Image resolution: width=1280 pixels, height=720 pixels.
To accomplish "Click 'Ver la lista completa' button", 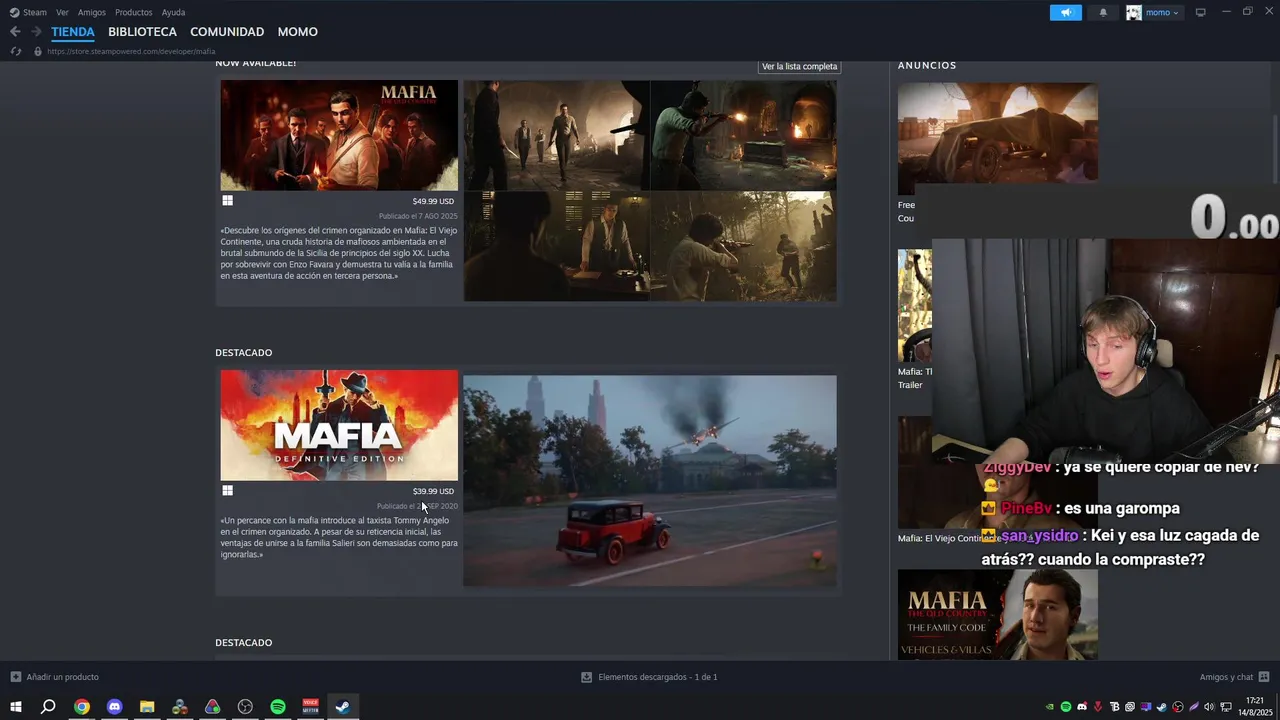I will 799,66.
